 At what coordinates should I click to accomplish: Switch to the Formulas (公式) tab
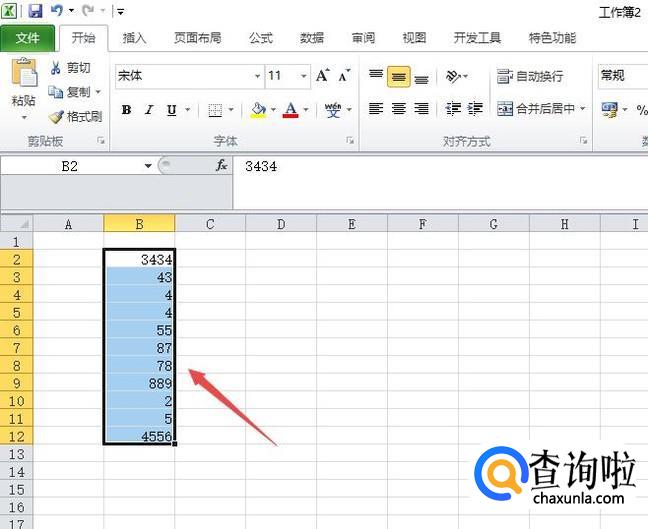point(261,38)
